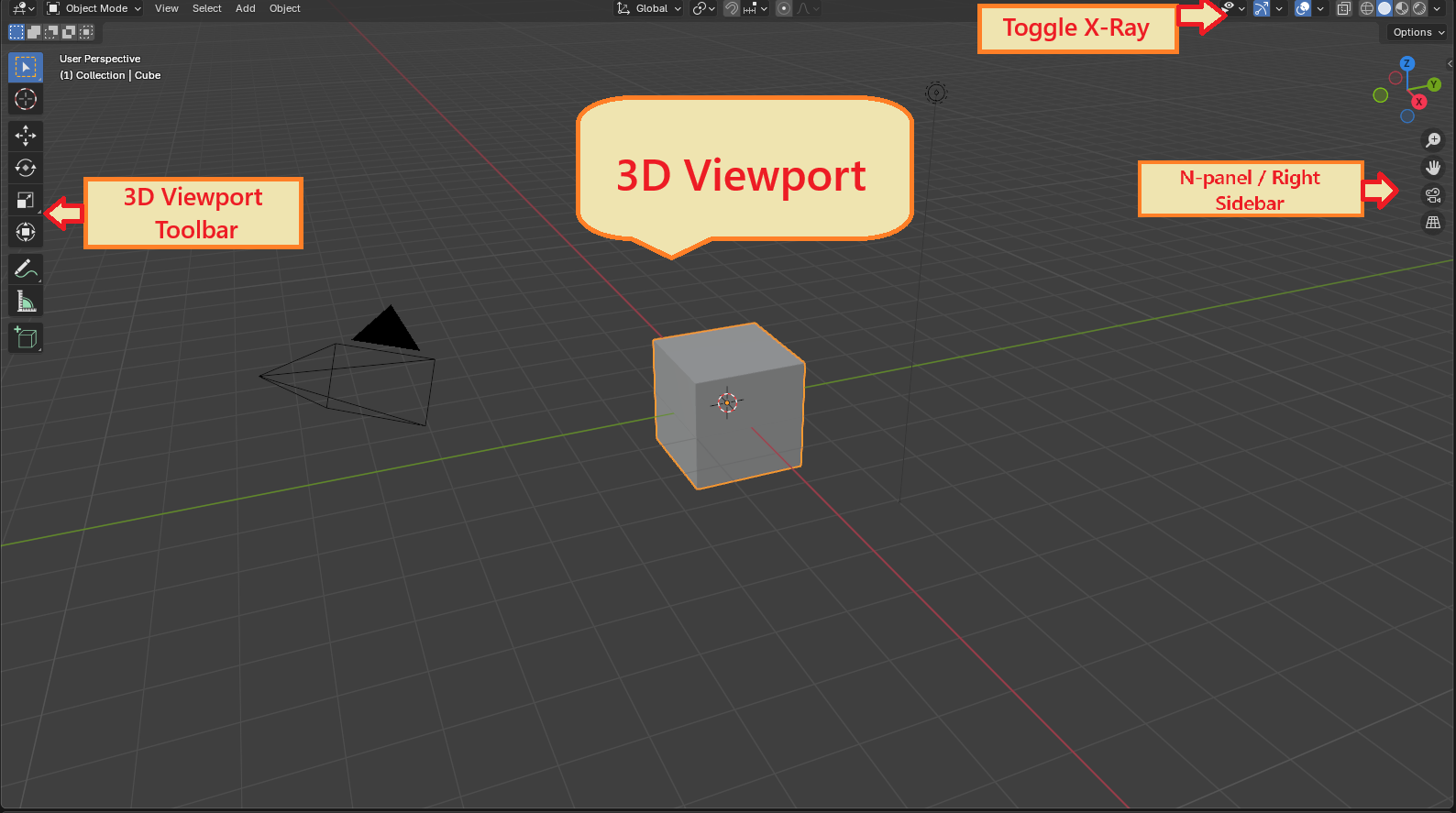Image resolution: width=1456 pixels, height=813 pixels.
Task: Toggle the Snap magnet button
Action: point(732,8)
